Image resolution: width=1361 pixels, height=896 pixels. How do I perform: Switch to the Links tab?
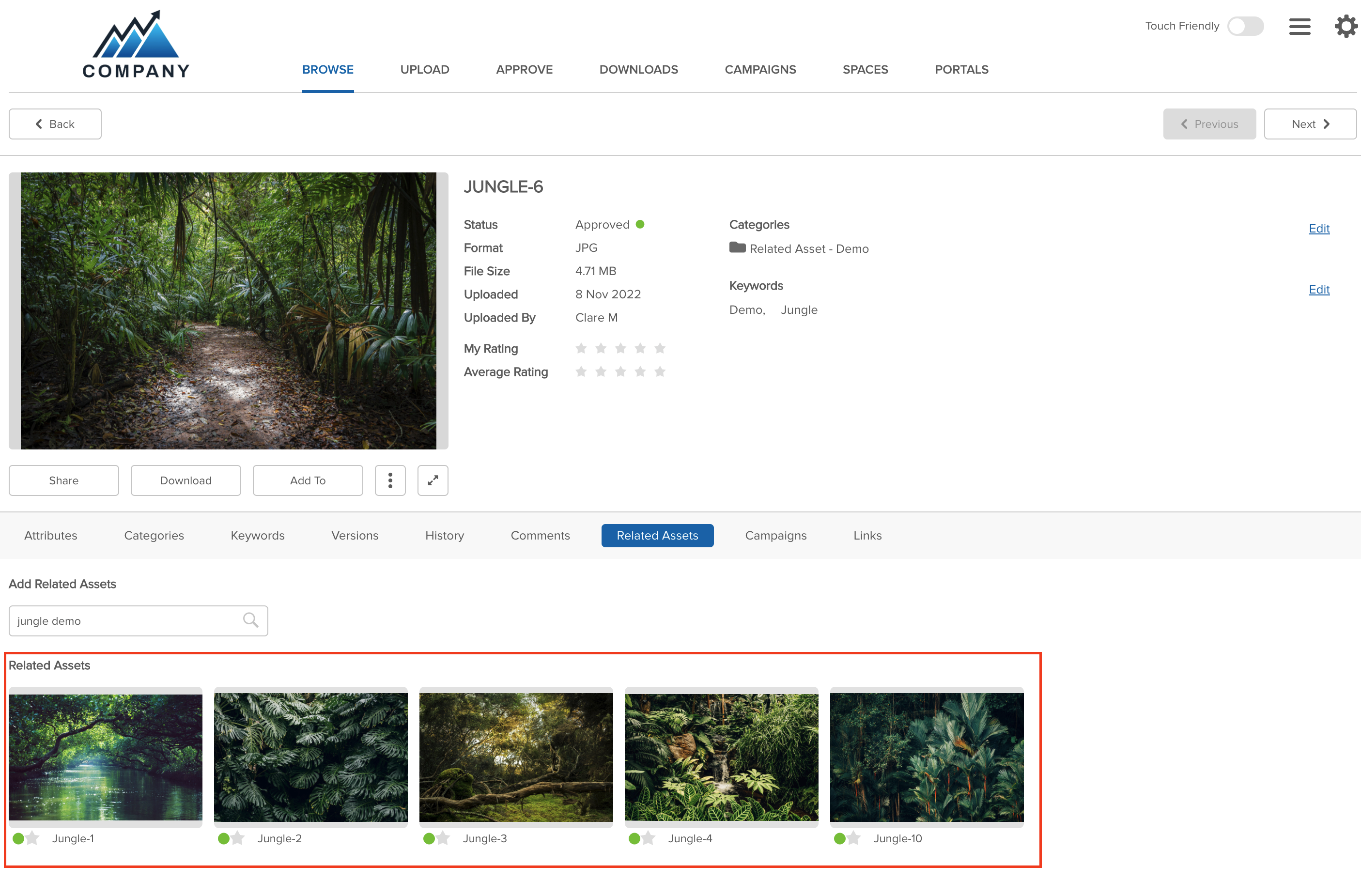click(867, 535)
